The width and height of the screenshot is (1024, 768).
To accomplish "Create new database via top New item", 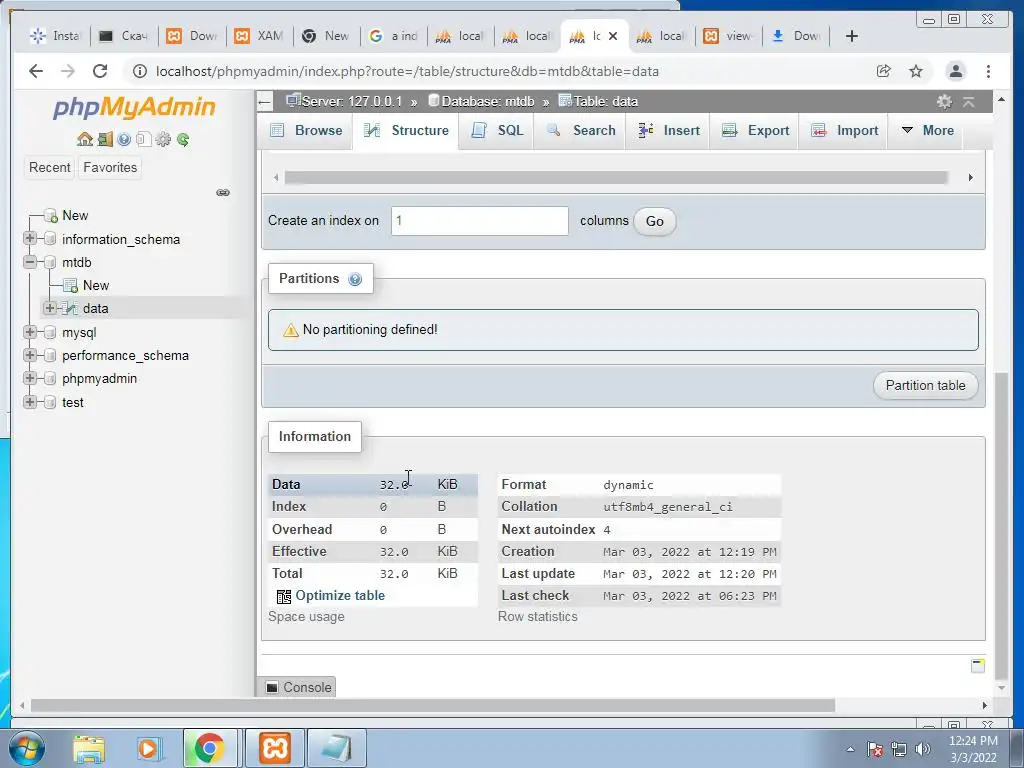I will click(75, 216).
